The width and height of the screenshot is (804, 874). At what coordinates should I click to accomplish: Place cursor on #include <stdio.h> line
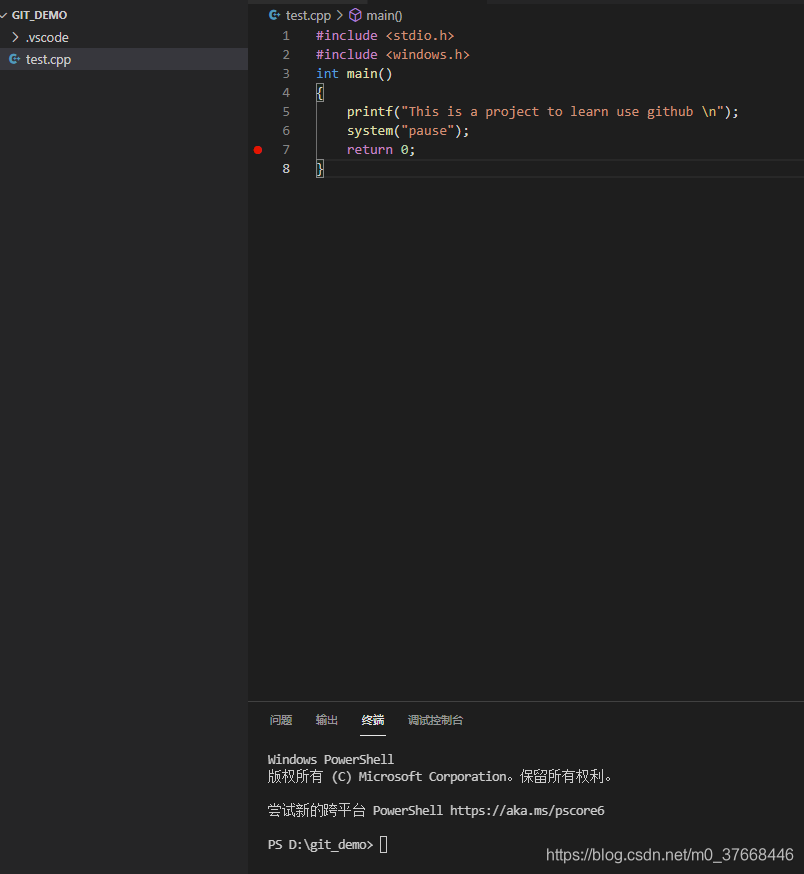[385, 36]
